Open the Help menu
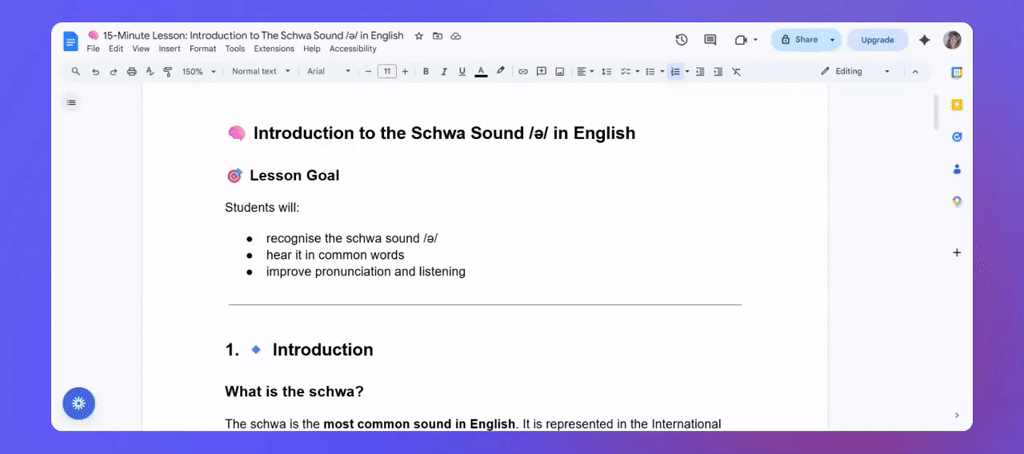 [312, 49]
